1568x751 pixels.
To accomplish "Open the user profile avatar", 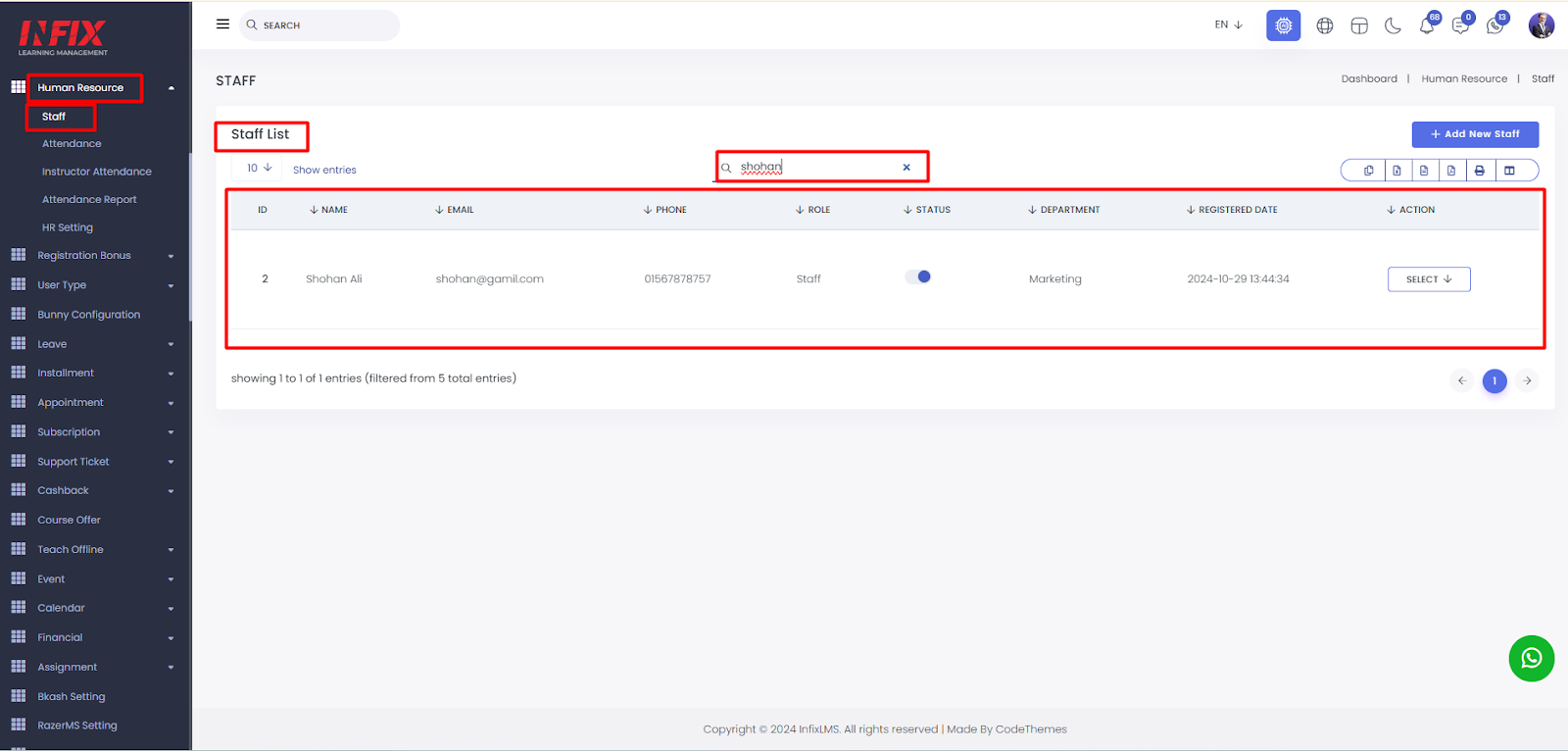I will tap(1542, 25).
